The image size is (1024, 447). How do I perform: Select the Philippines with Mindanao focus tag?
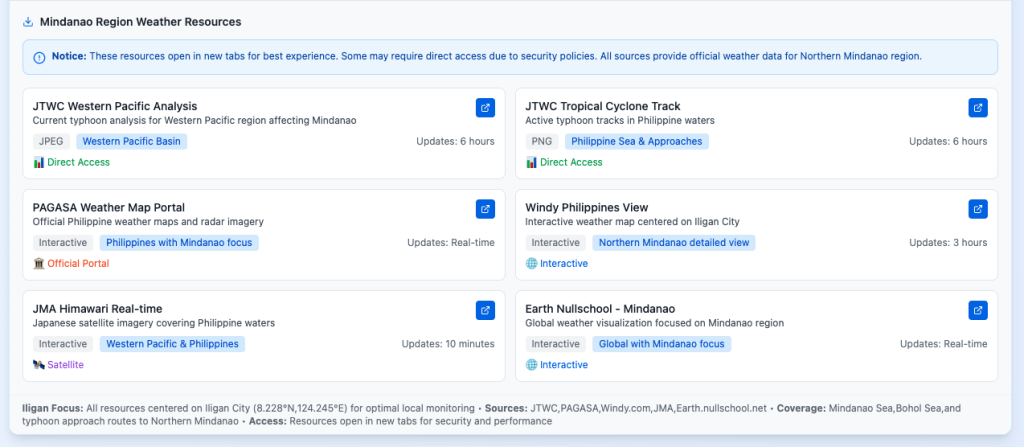coord(180,242)
